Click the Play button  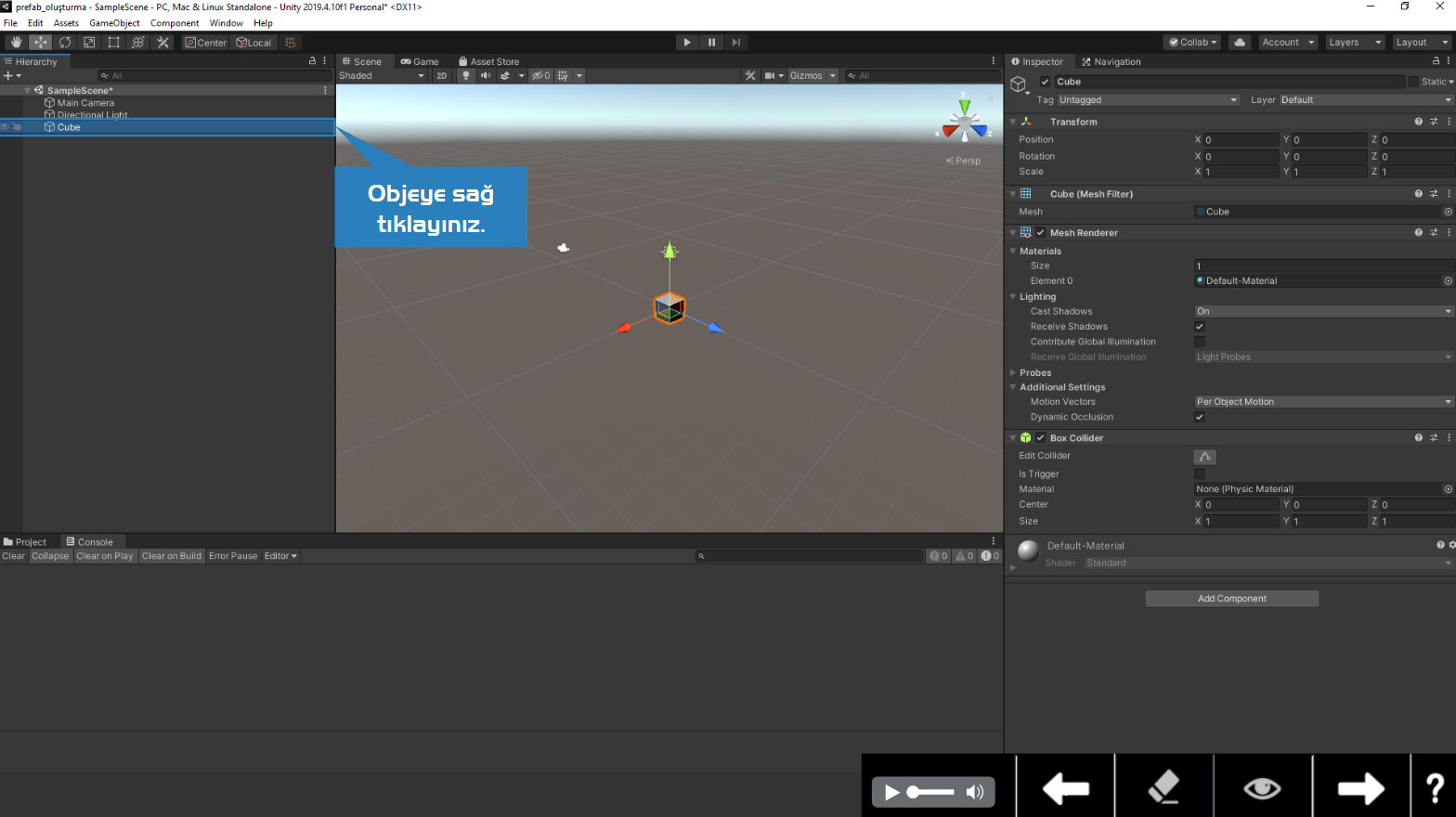[687, 43]
